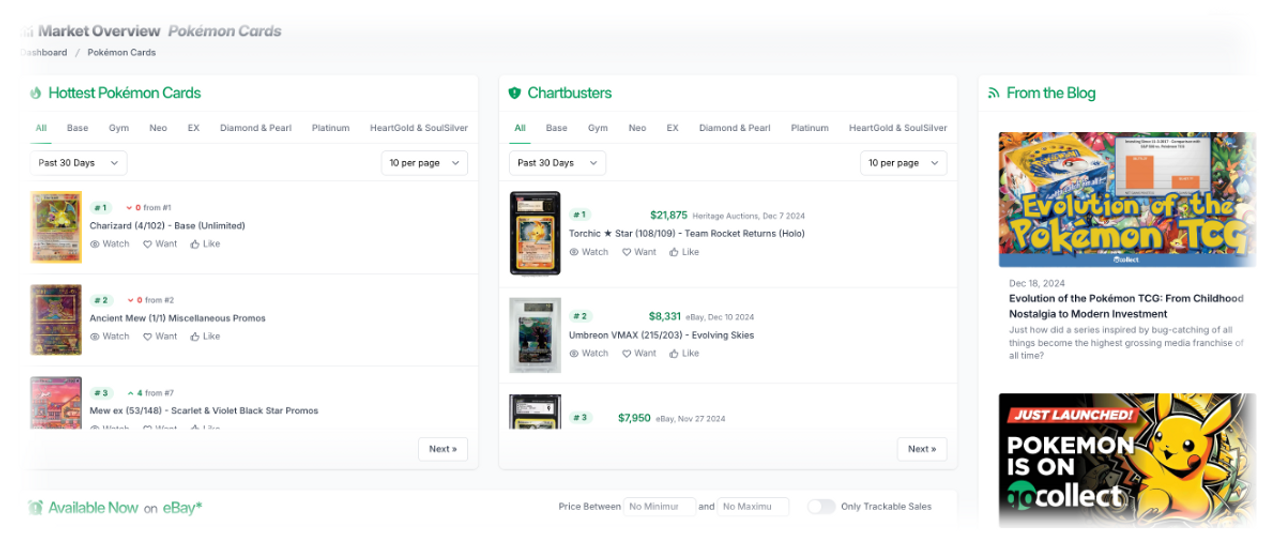
Task: Click the No Maximum price field
Action: pos(753,506)
